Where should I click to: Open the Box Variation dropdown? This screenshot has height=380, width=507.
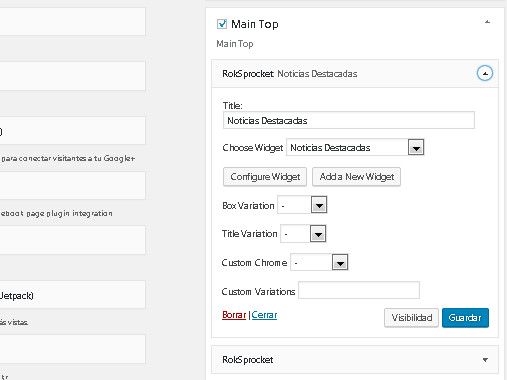click(x=302, y=205)
